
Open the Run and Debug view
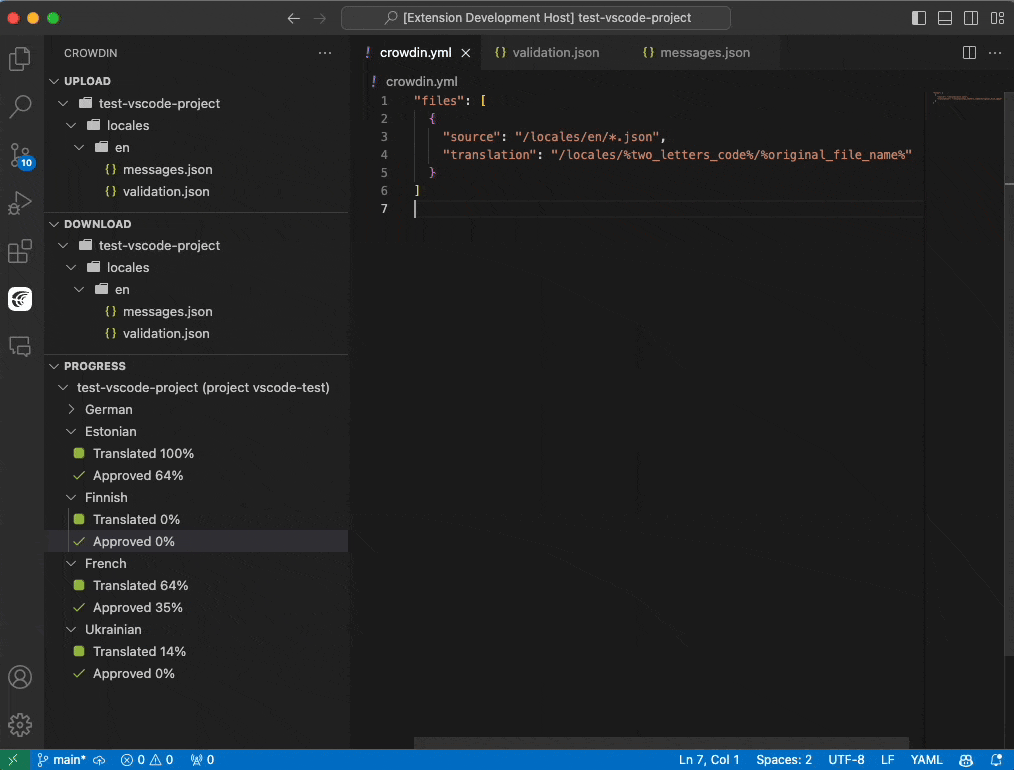tap(20, 203)
